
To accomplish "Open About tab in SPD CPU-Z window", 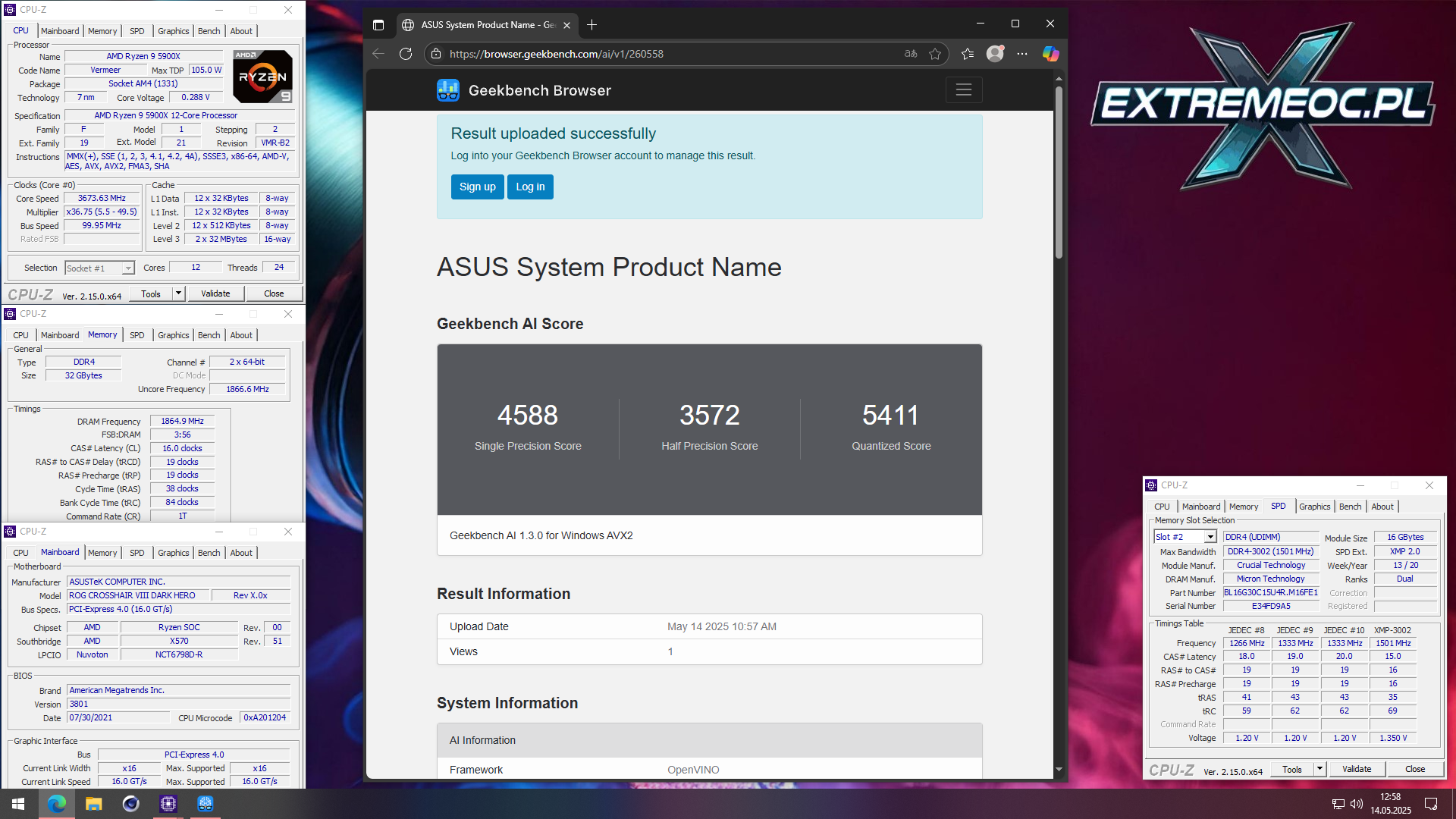I will [1382, 507].
